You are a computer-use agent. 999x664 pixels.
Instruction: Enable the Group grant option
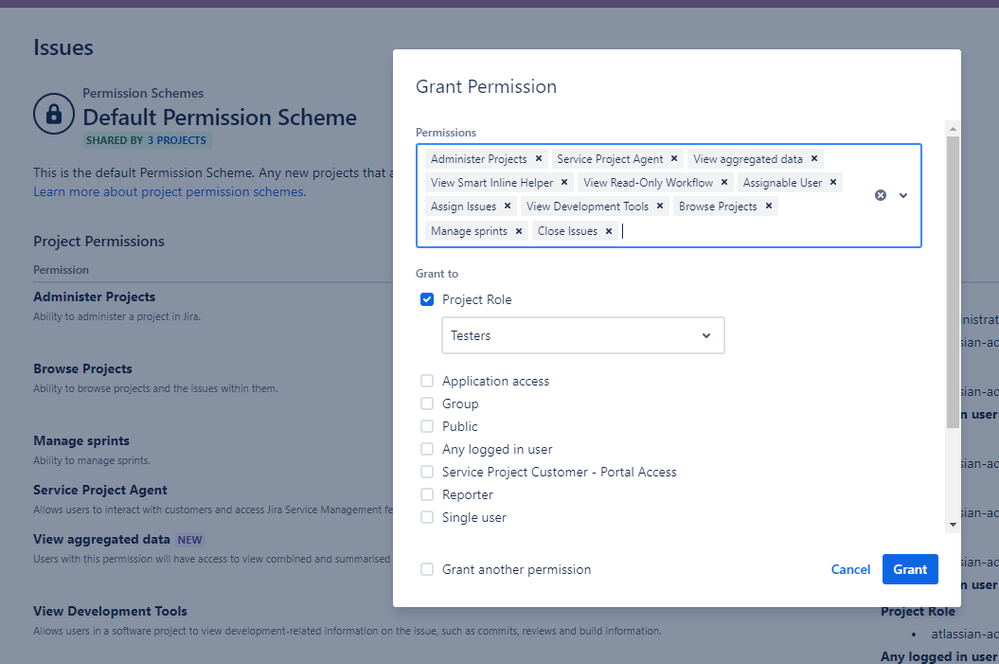click(x=427, y=403)
